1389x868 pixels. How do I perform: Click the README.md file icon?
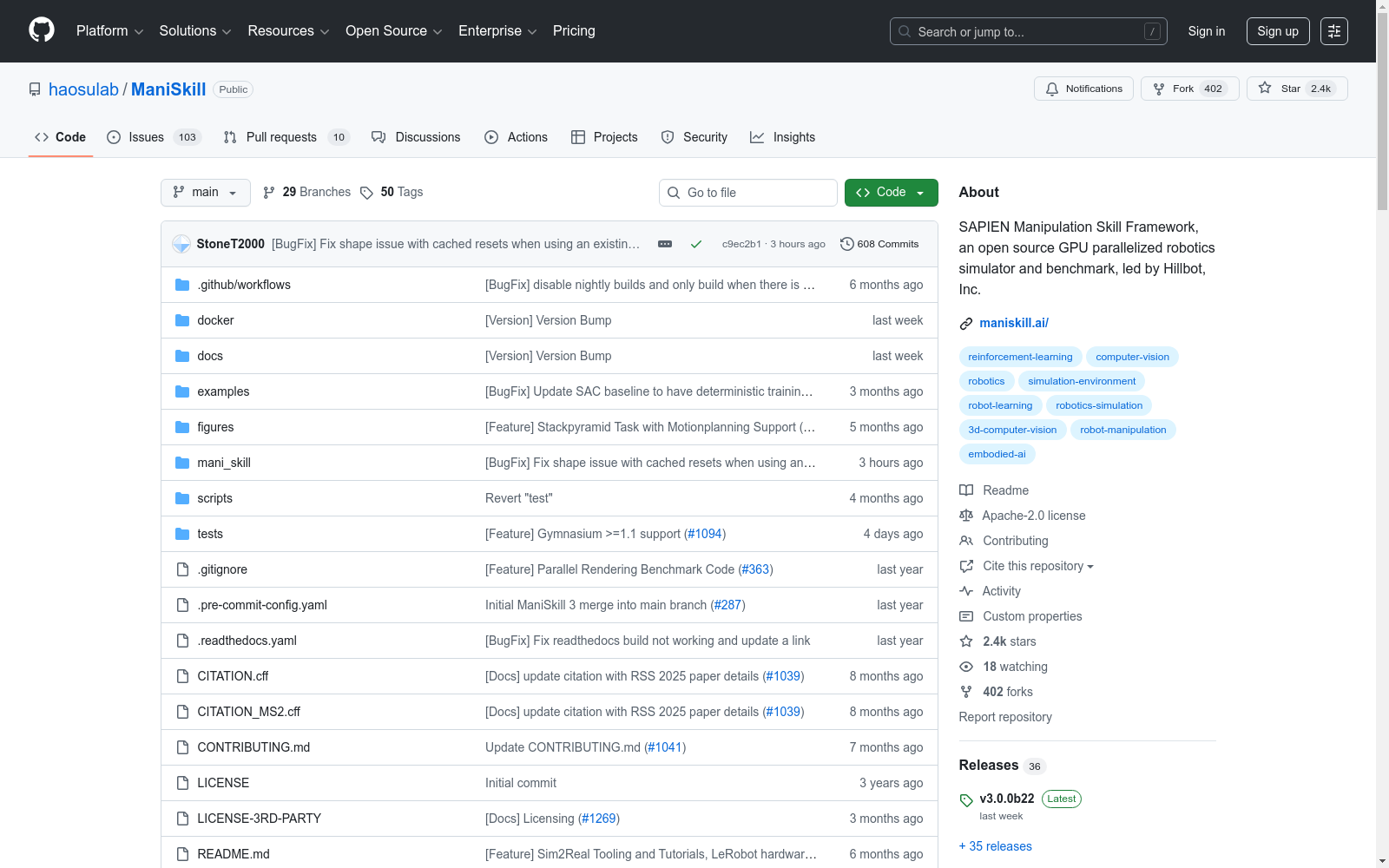tap(182, 854)
